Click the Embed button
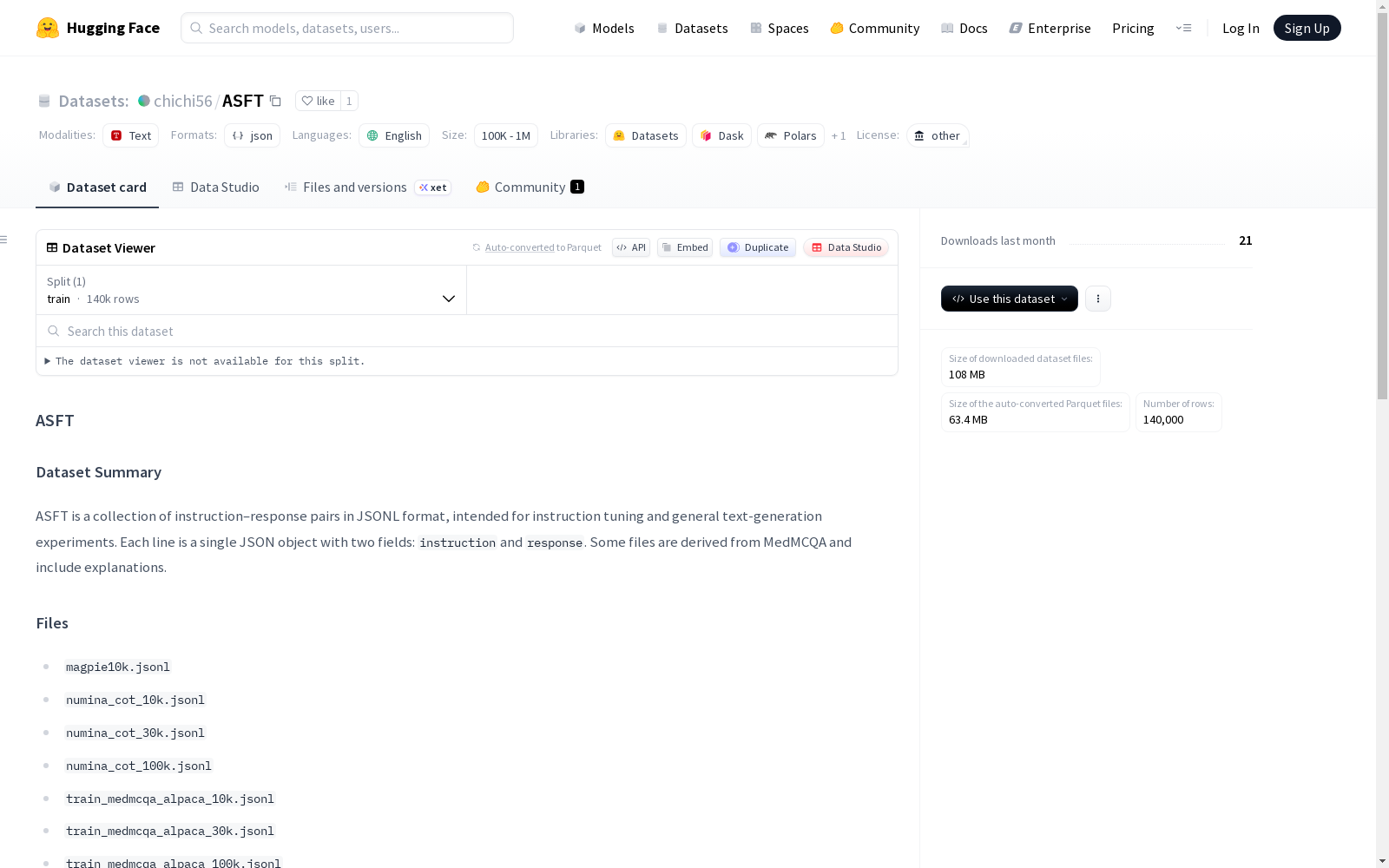1389x868 pixels. click(x=685, y=247)
